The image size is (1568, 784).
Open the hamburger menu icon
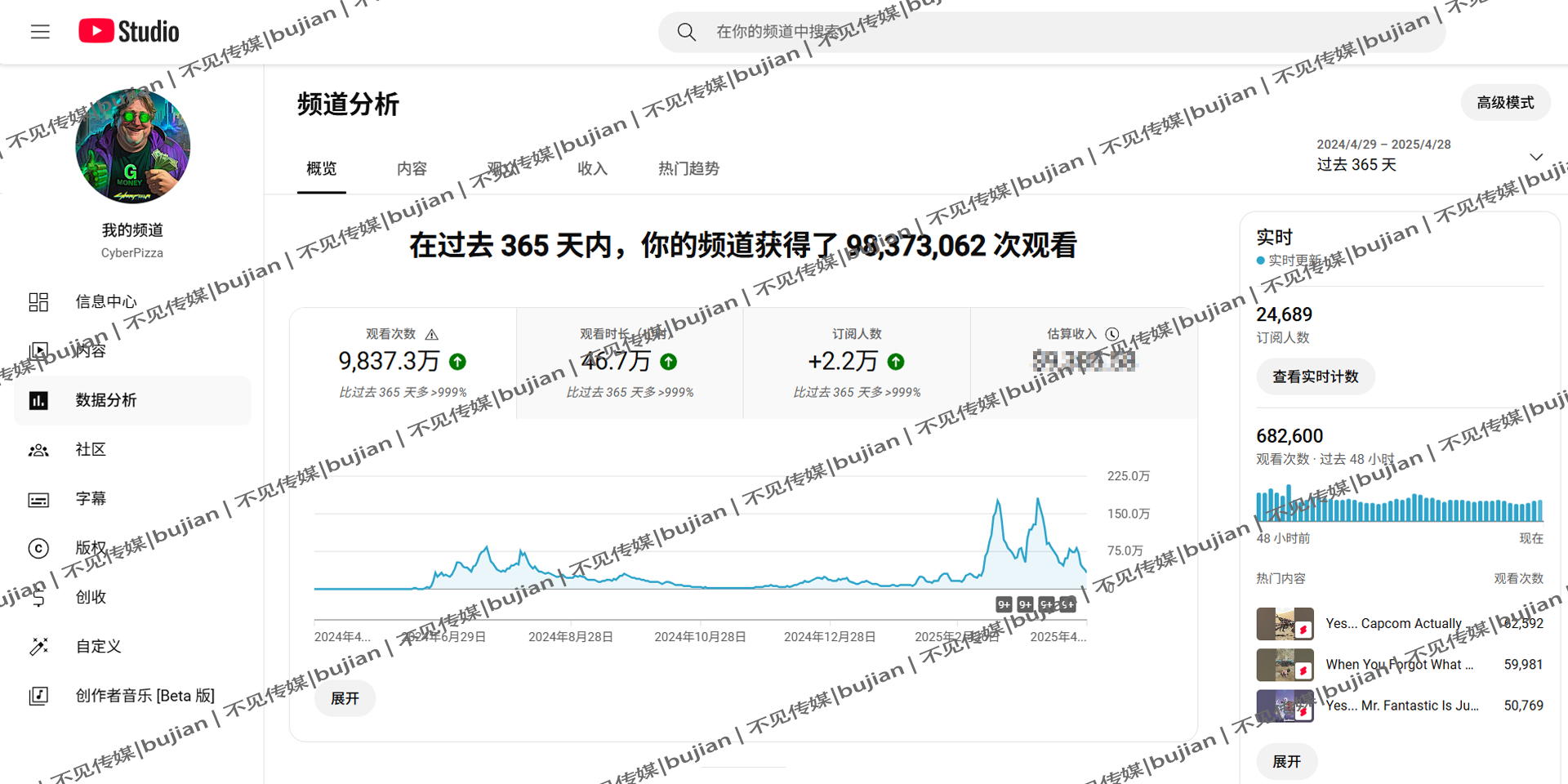pos(40,32)
